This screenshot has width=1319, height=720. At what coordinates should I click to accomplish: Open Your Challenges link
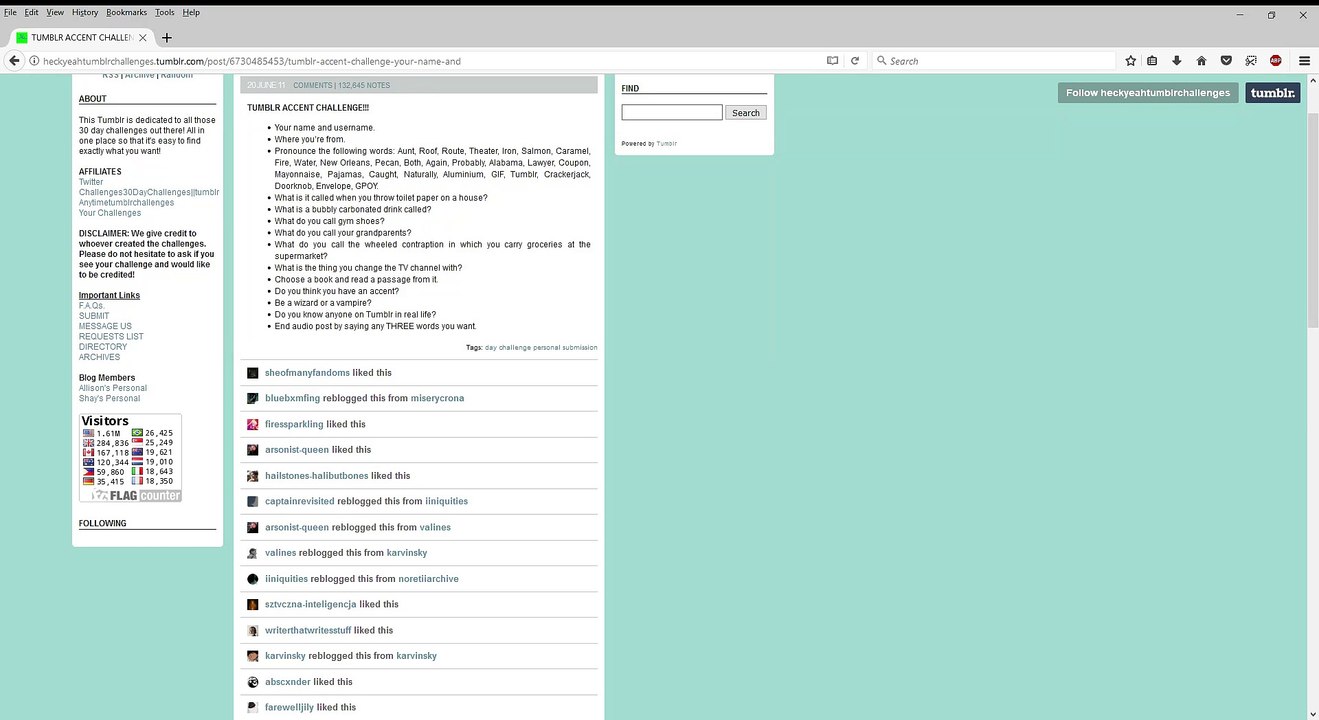[110, 213]
